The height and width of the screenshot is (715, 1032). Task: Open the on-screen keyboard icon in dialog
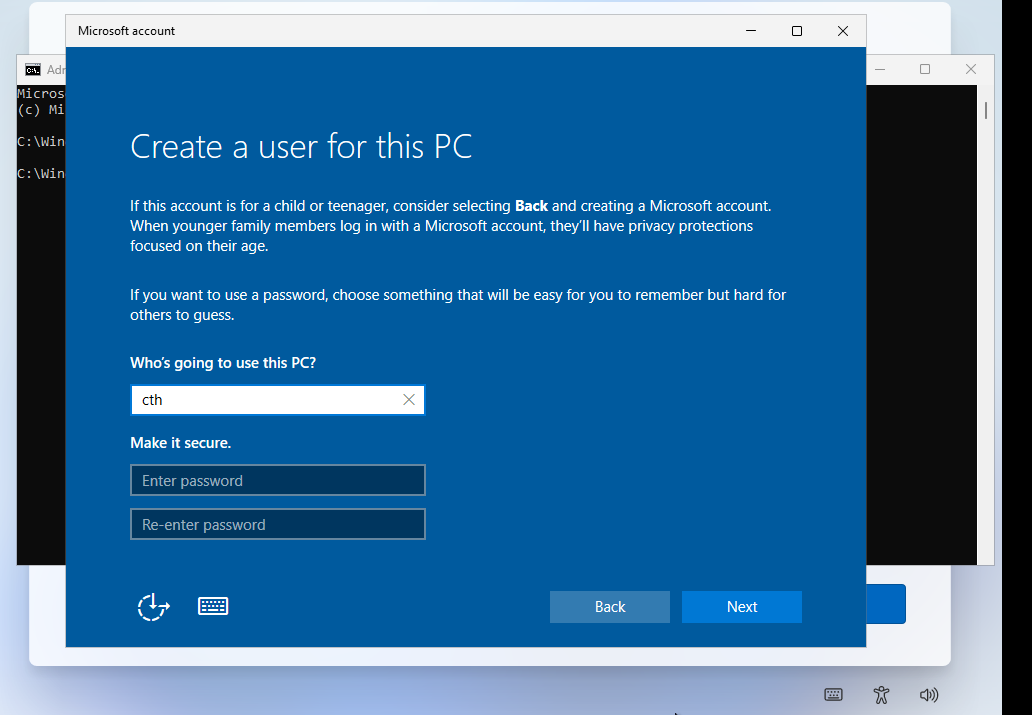pyautogui.click(x=213, y=606)
